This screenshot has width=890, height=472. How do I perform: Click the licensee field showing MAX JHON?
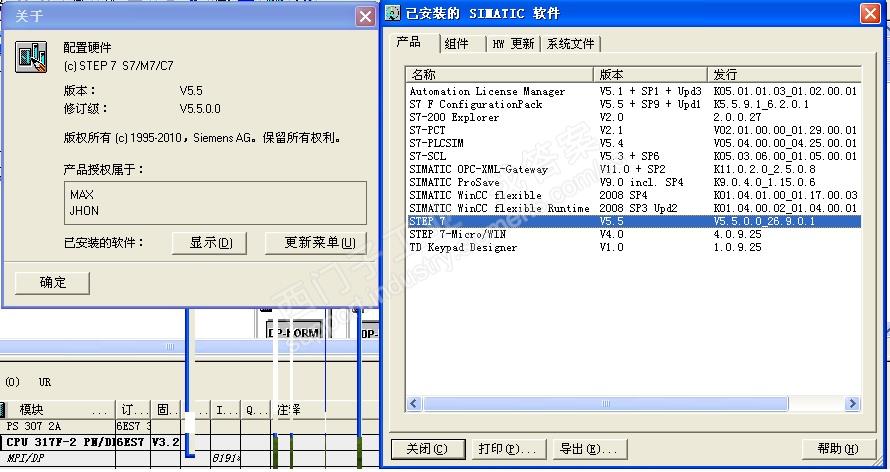pyautogui.click(x=215, y=203)
